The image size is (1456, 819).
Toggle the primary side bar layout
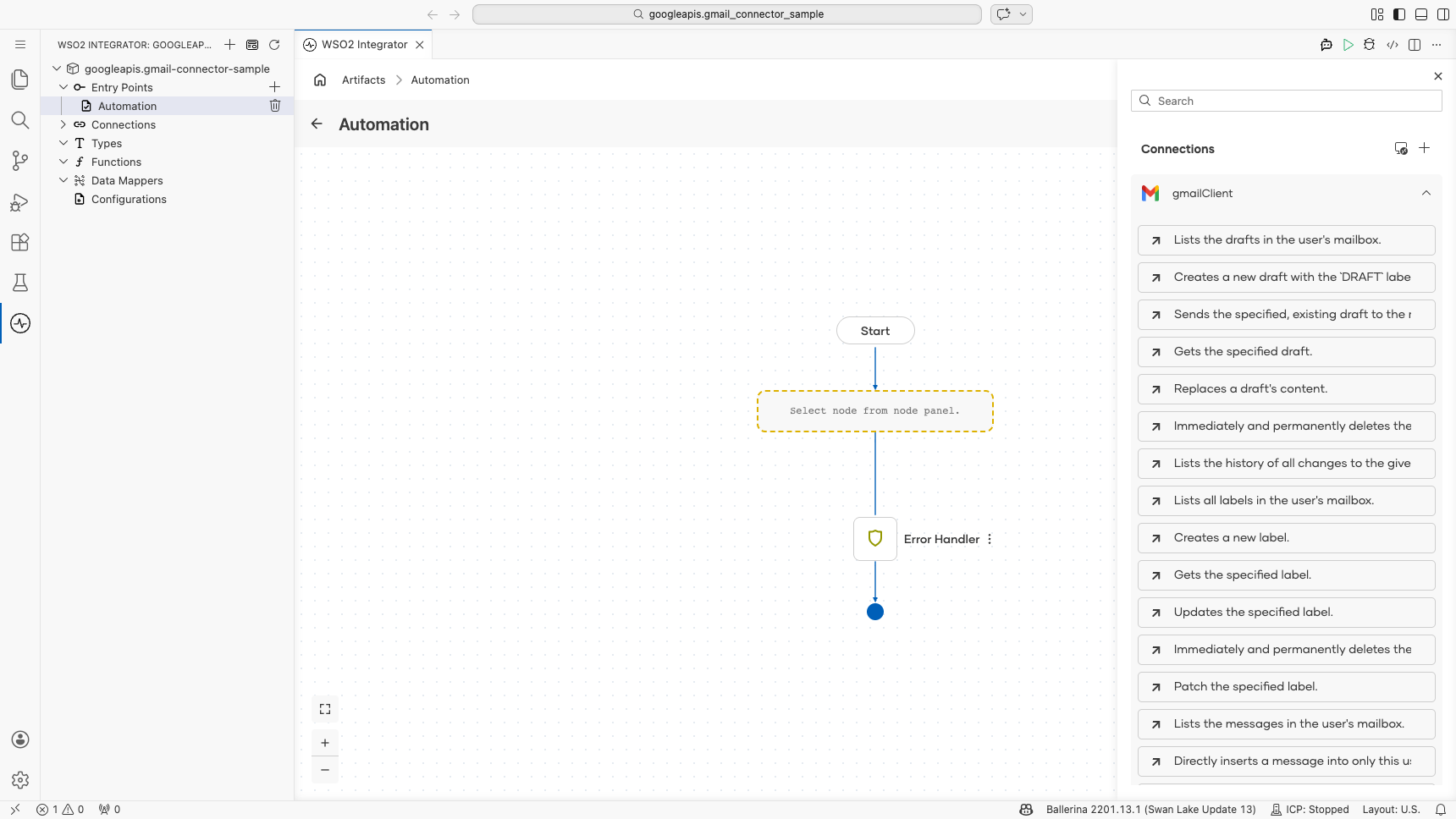[1399, 14]
